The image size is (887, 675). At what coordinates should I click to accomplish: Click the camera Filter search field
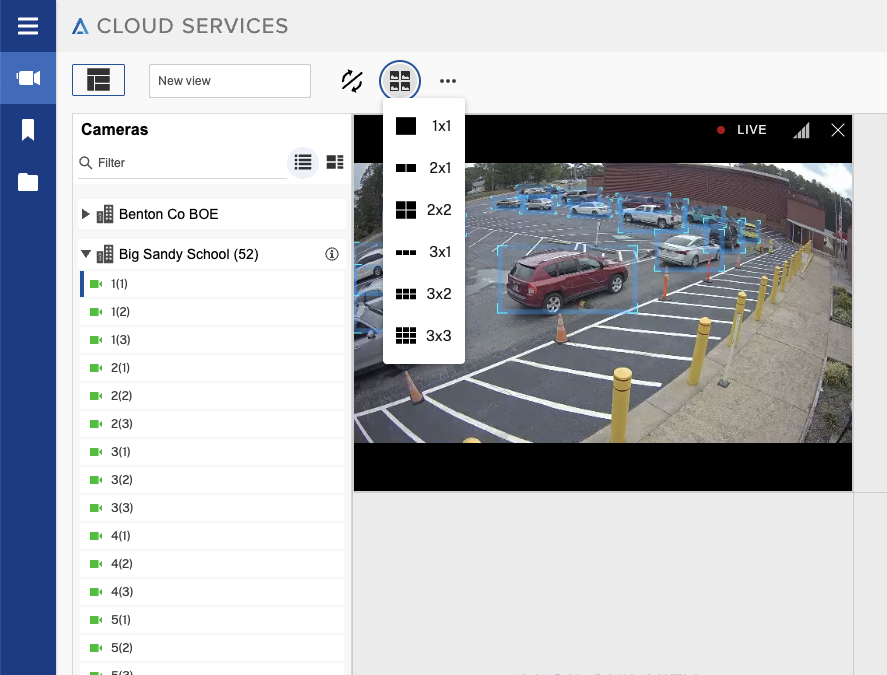click(x=185, y=163)
